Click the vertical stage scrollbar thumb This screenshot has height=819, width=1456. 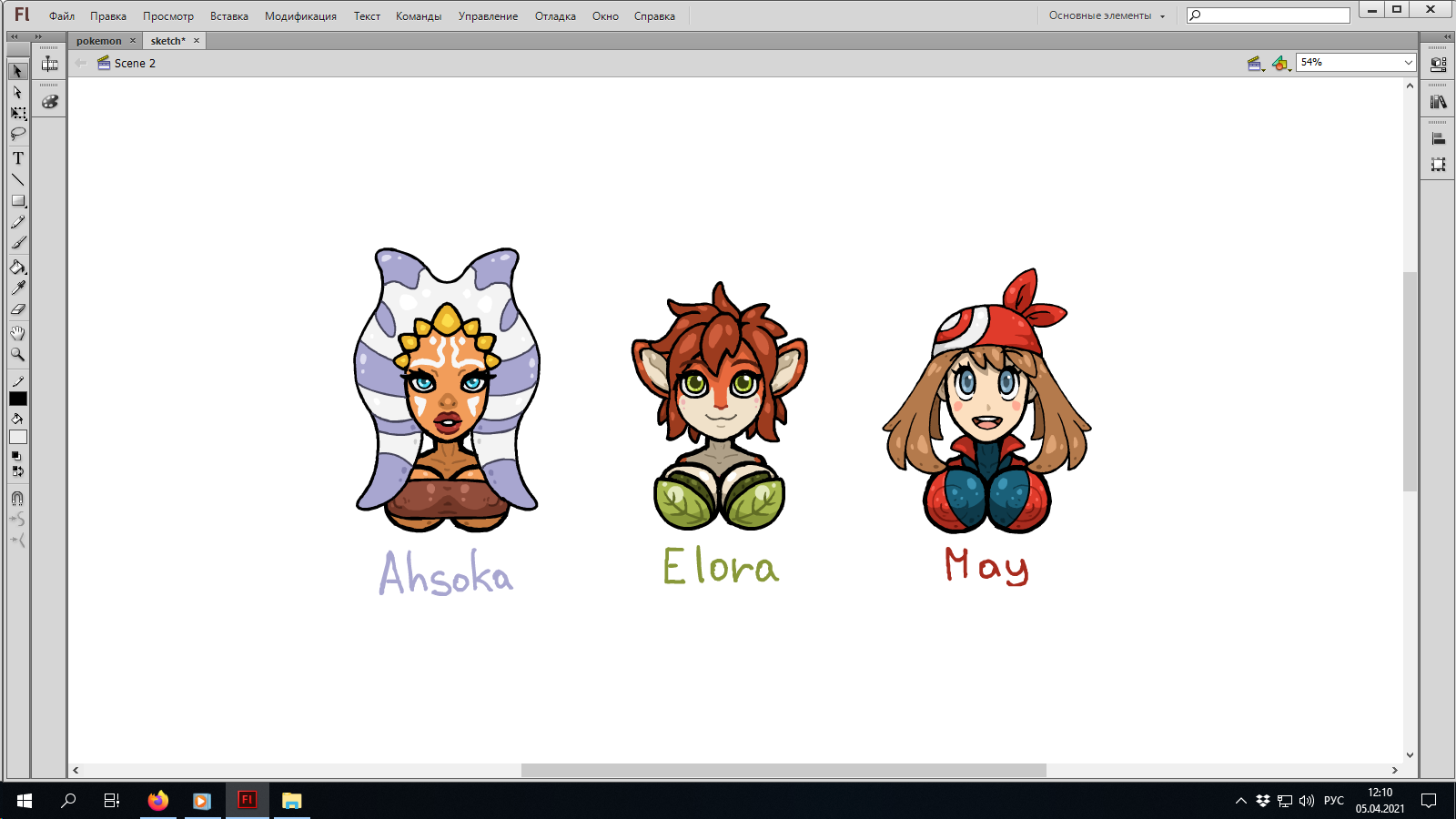click(1410, 382)
